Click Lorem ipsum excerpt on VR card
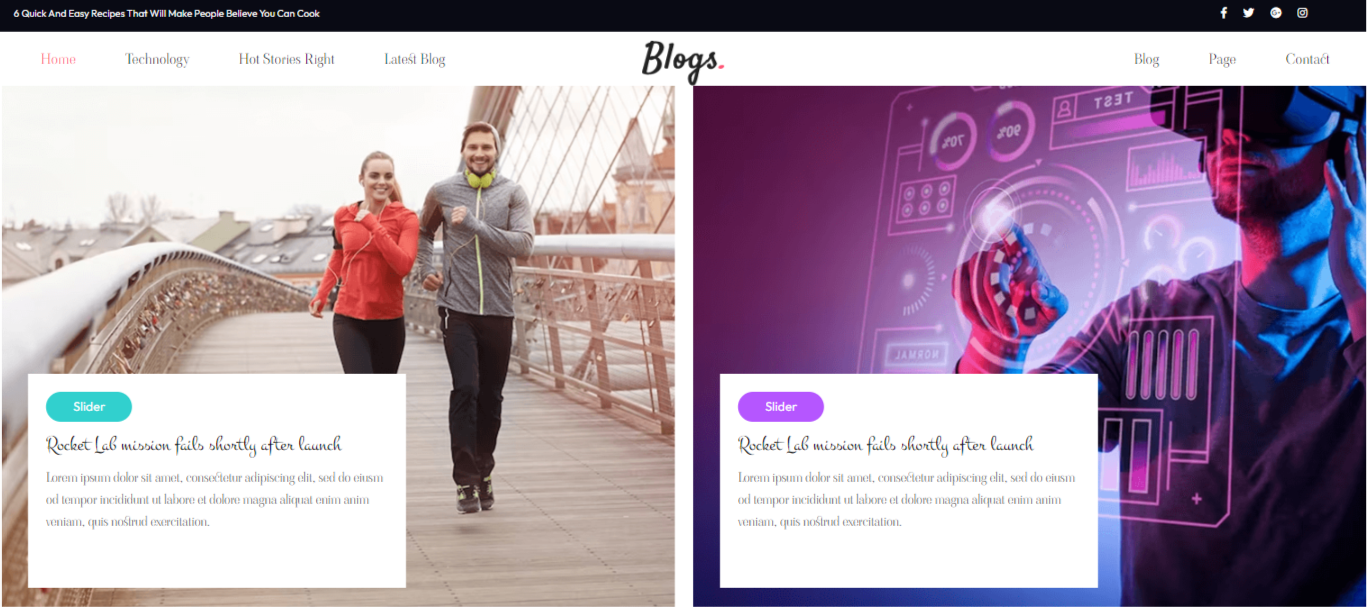1369x612 pixels. 906,500
